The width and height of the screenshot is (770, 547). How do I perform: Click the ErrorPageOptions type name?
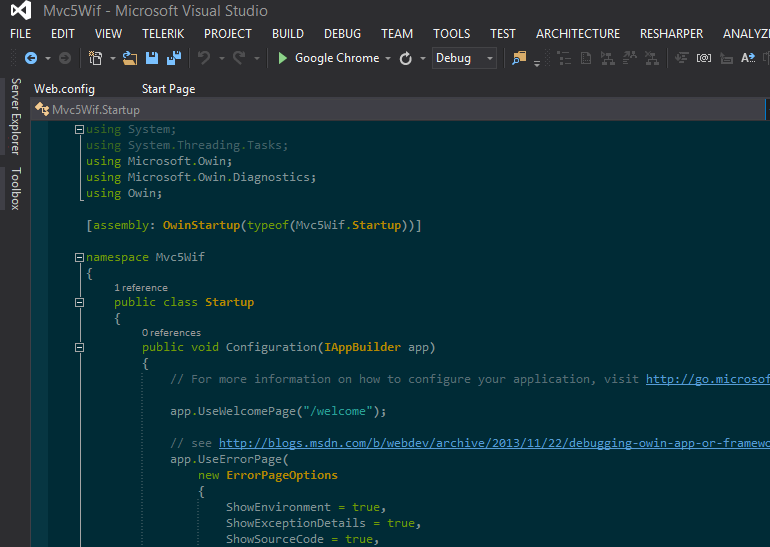coord(282,475)
